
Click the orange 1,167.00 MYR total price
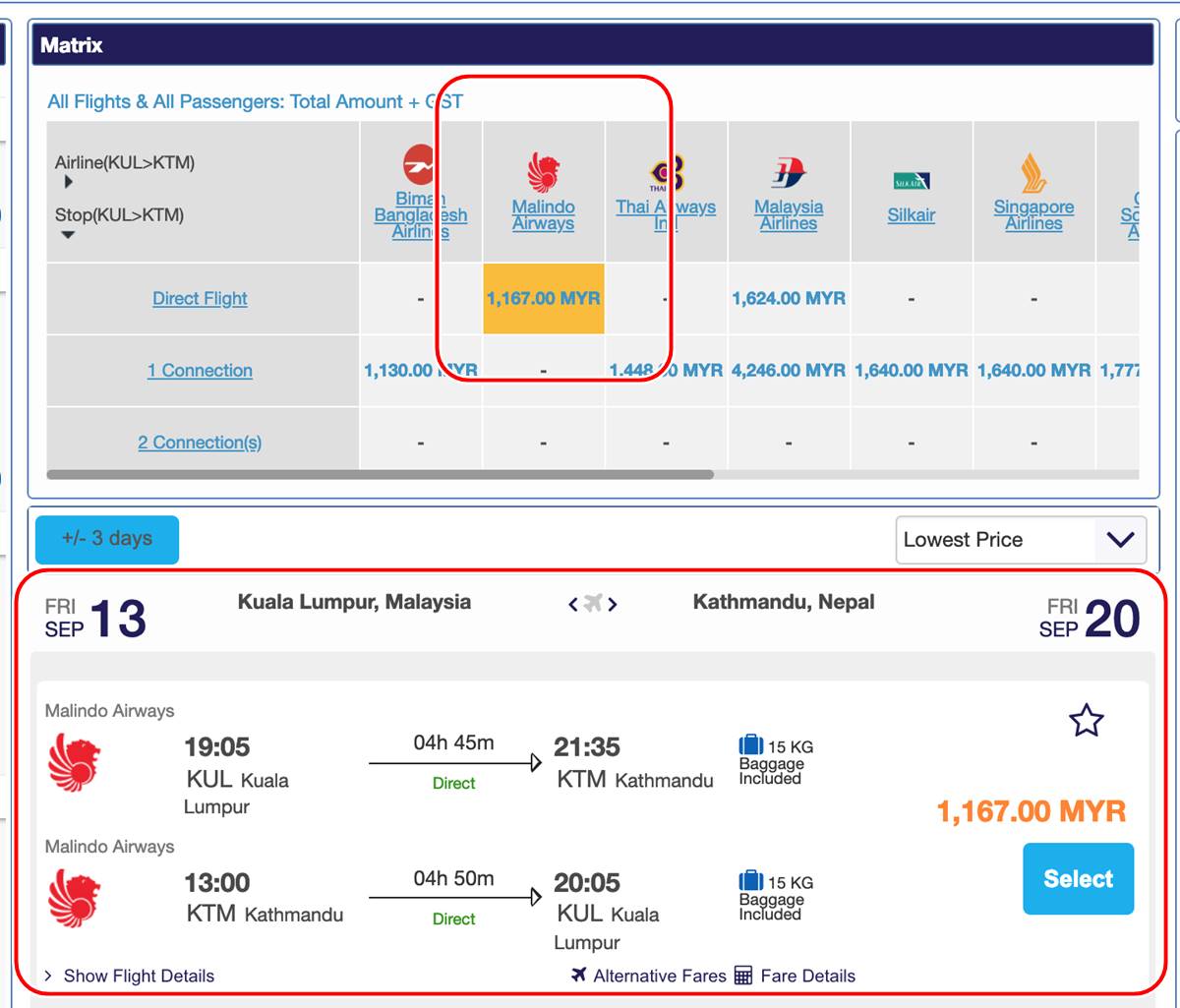tap(1032, 811)
